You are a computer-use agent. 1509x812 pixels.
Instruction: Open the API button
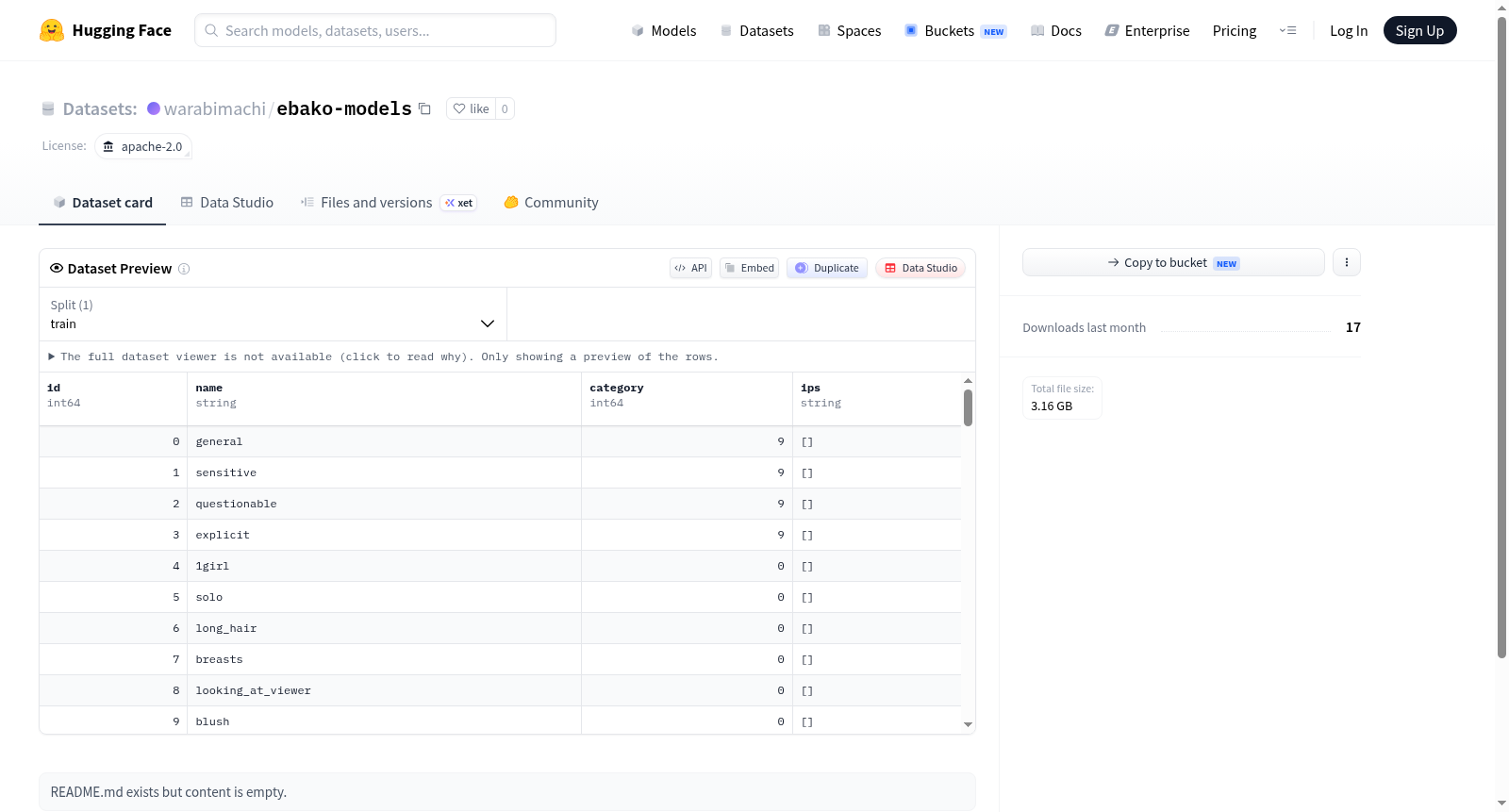[x=690, y=268]
